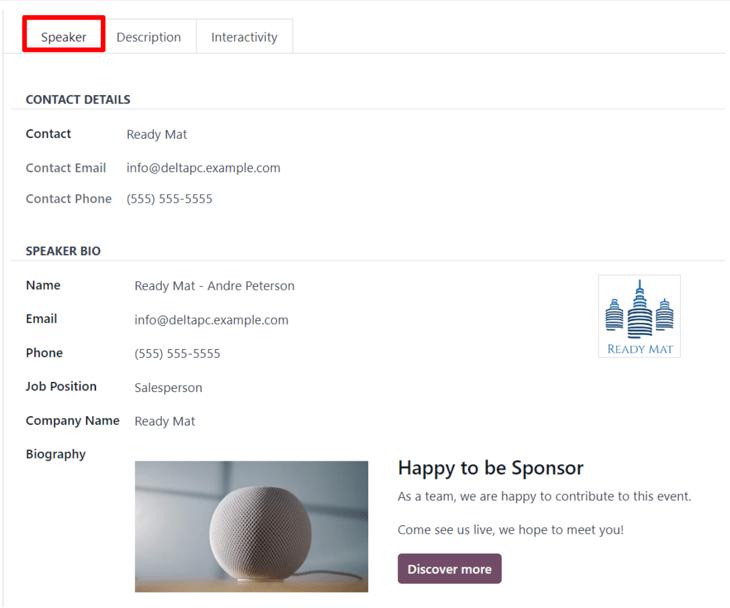Click the Discover more button
Image resolution: width=730 pixels, height=608 pixels.
pos(449,569)
